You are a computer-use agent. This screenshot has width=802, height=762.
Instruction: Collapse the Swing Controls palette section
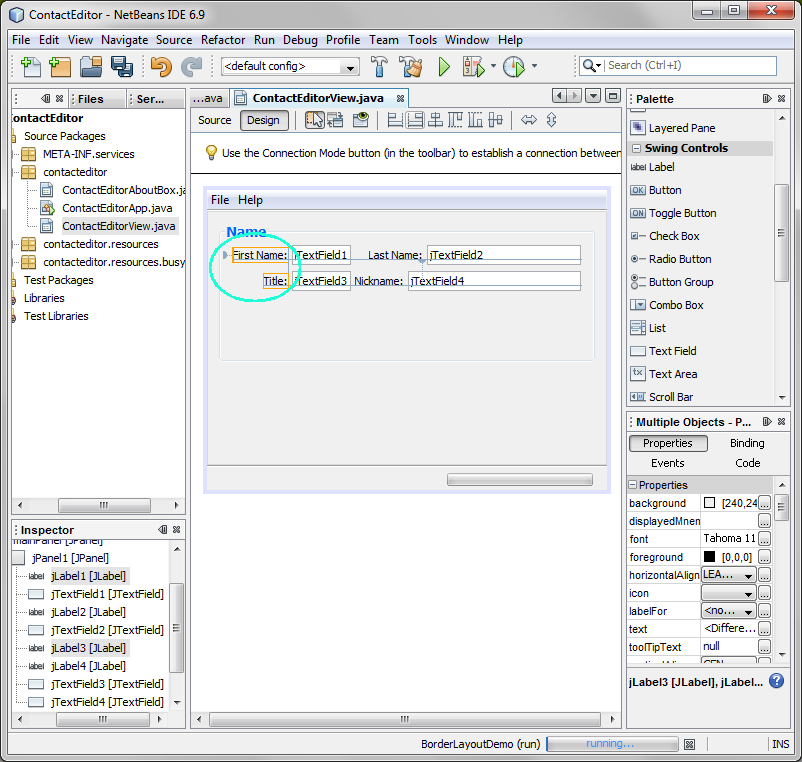(x=636, y=148)
